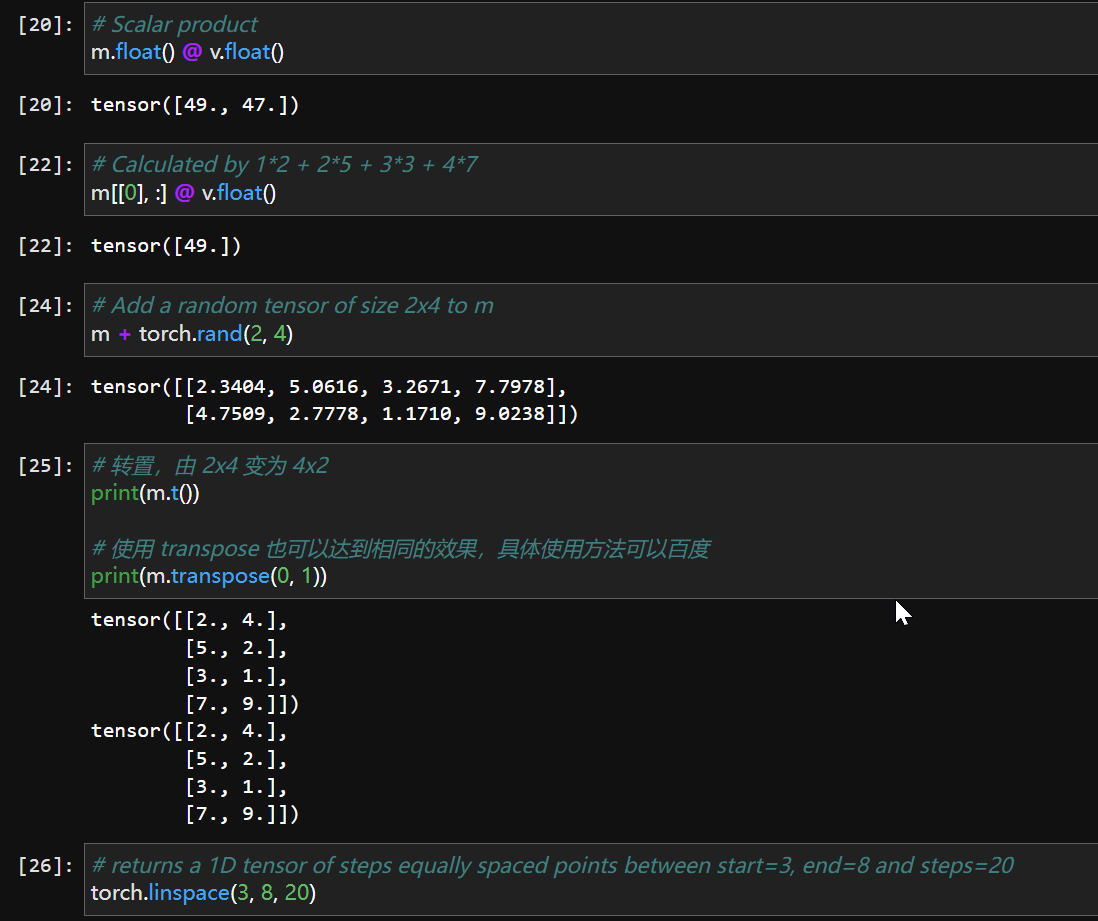Viewport: 1098px width, 921px height.
Task: Click comment beginning '# 使用 transpose 也可以达到'
Action: point(401,548)
